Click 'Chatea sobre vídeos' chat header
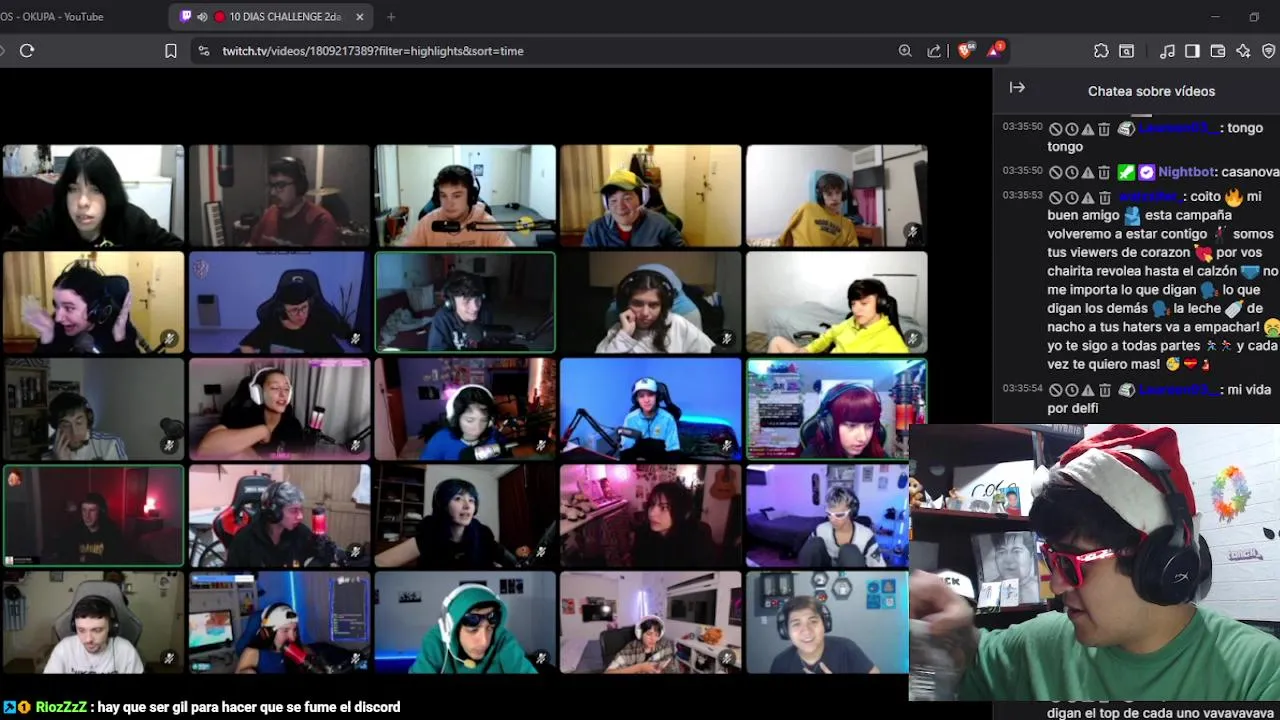 click(1151, 91)
